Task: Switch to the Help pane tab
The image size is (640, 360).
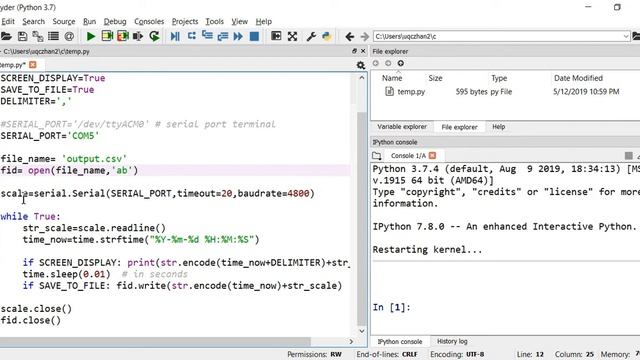Action: [x=498, y=127]
